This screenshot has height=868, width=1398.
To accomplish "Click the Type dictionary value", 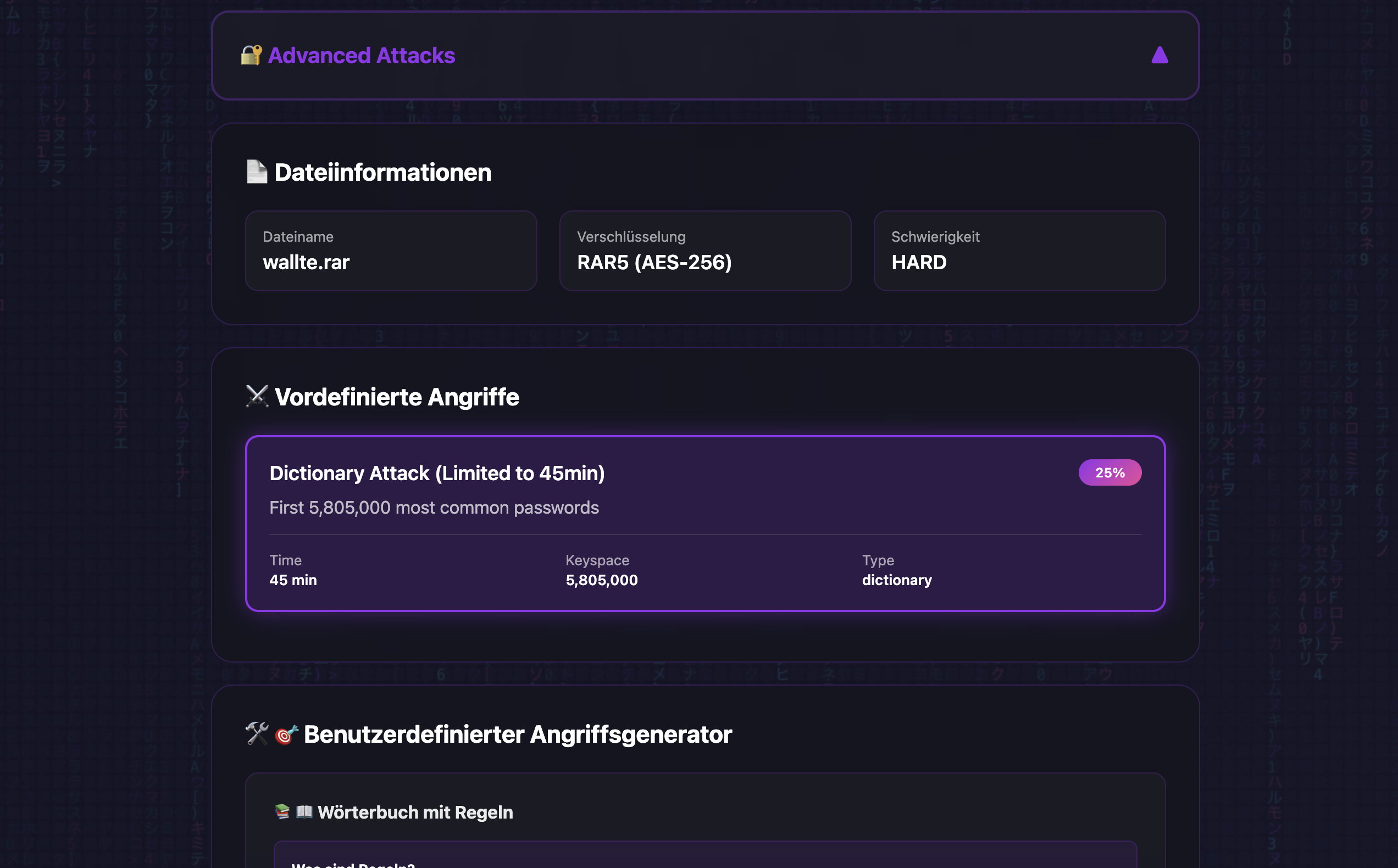I will coord(896,580).
